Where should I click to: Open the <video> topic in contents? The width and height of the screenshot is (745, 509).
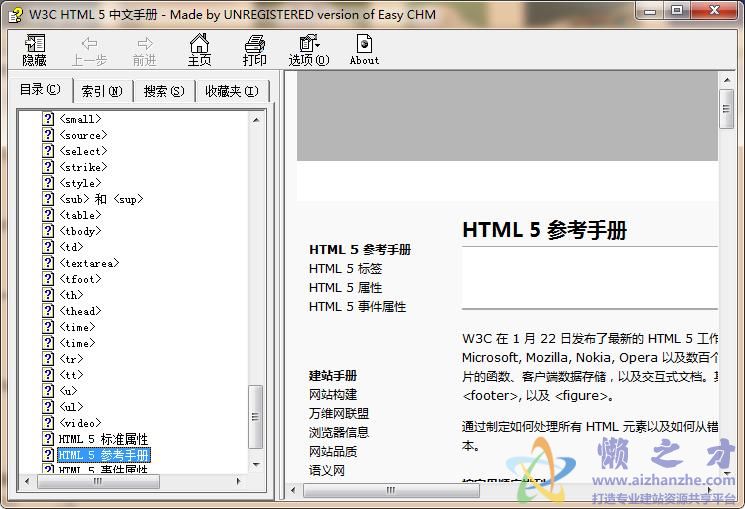[x=80, y=423]
